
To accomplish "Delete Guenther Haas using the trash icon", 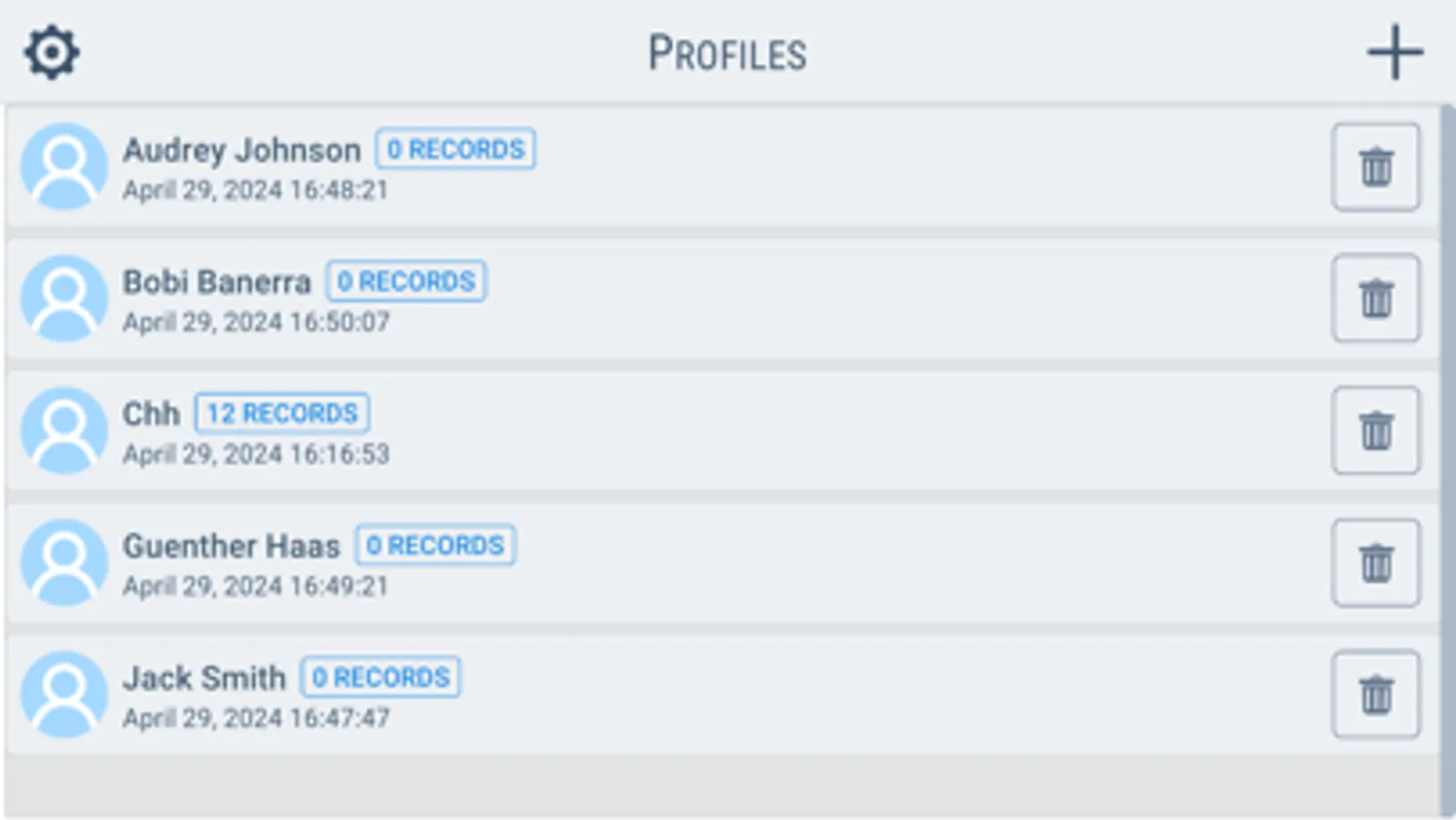I will [1375, 562].
